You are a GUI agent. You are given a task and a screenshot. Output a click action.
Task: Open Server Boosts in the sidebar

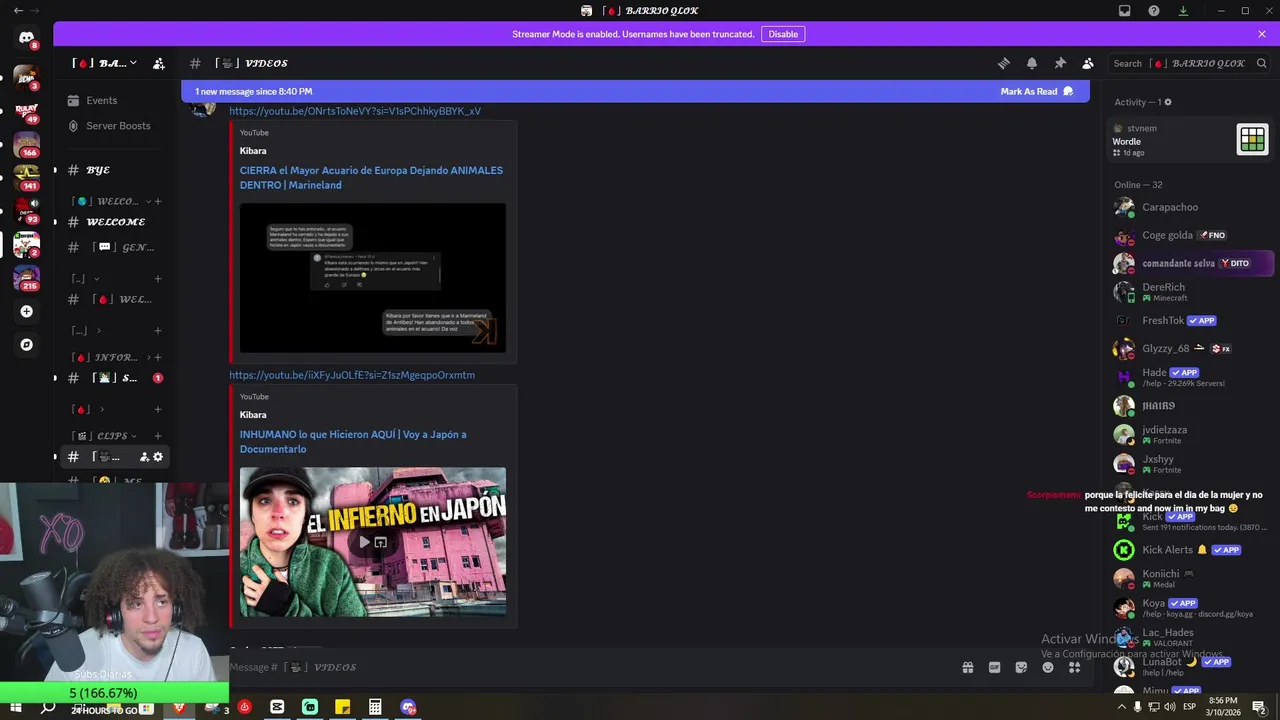pyautogui.click(x=111, y=126)
